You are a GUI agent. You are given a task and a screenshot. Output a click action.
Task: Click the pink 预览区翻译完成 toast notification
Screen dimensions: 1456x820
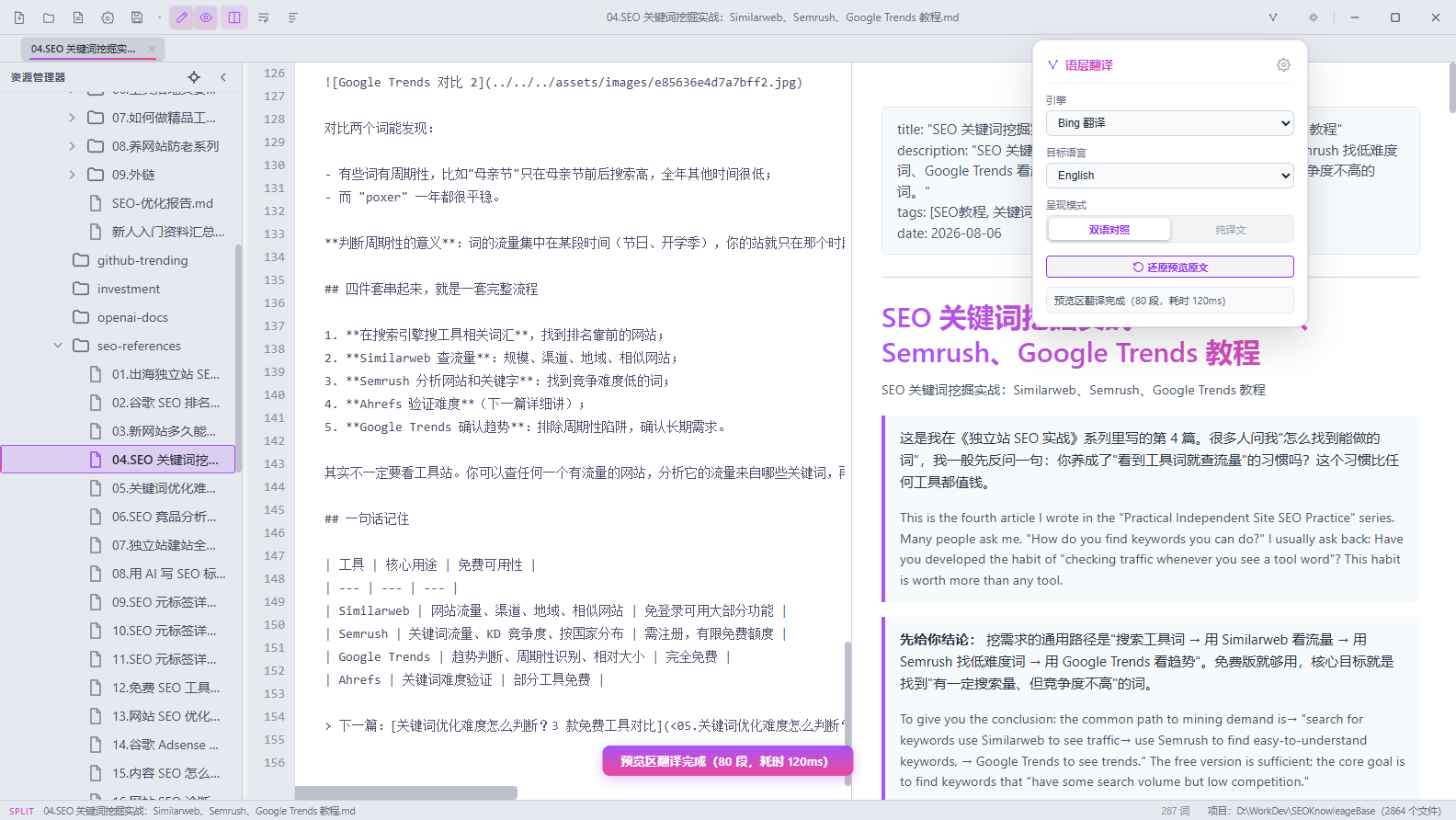(727, 761)
